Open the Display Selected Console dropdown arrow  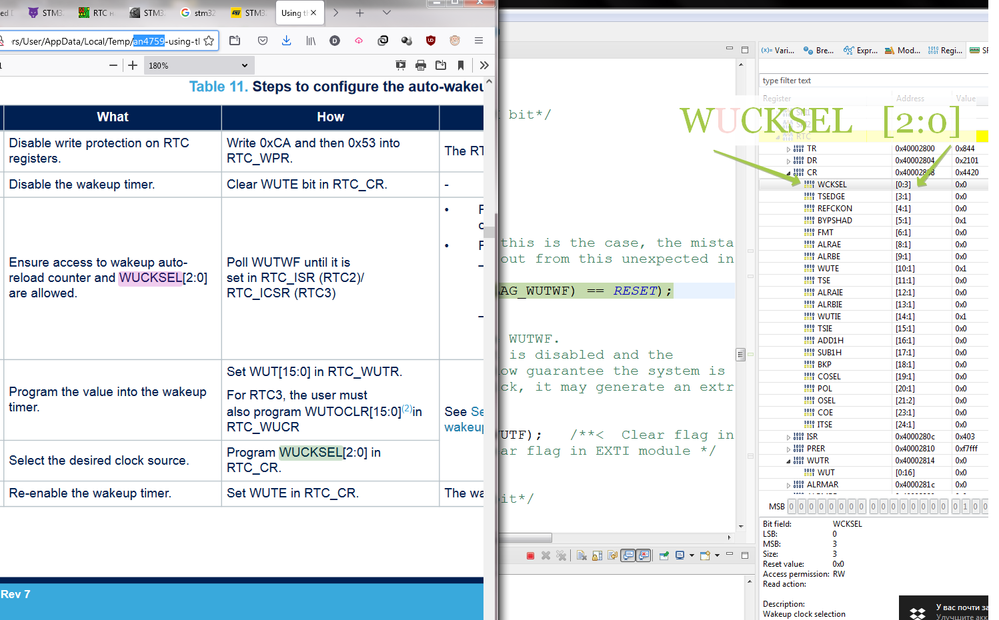pos(692,556)
